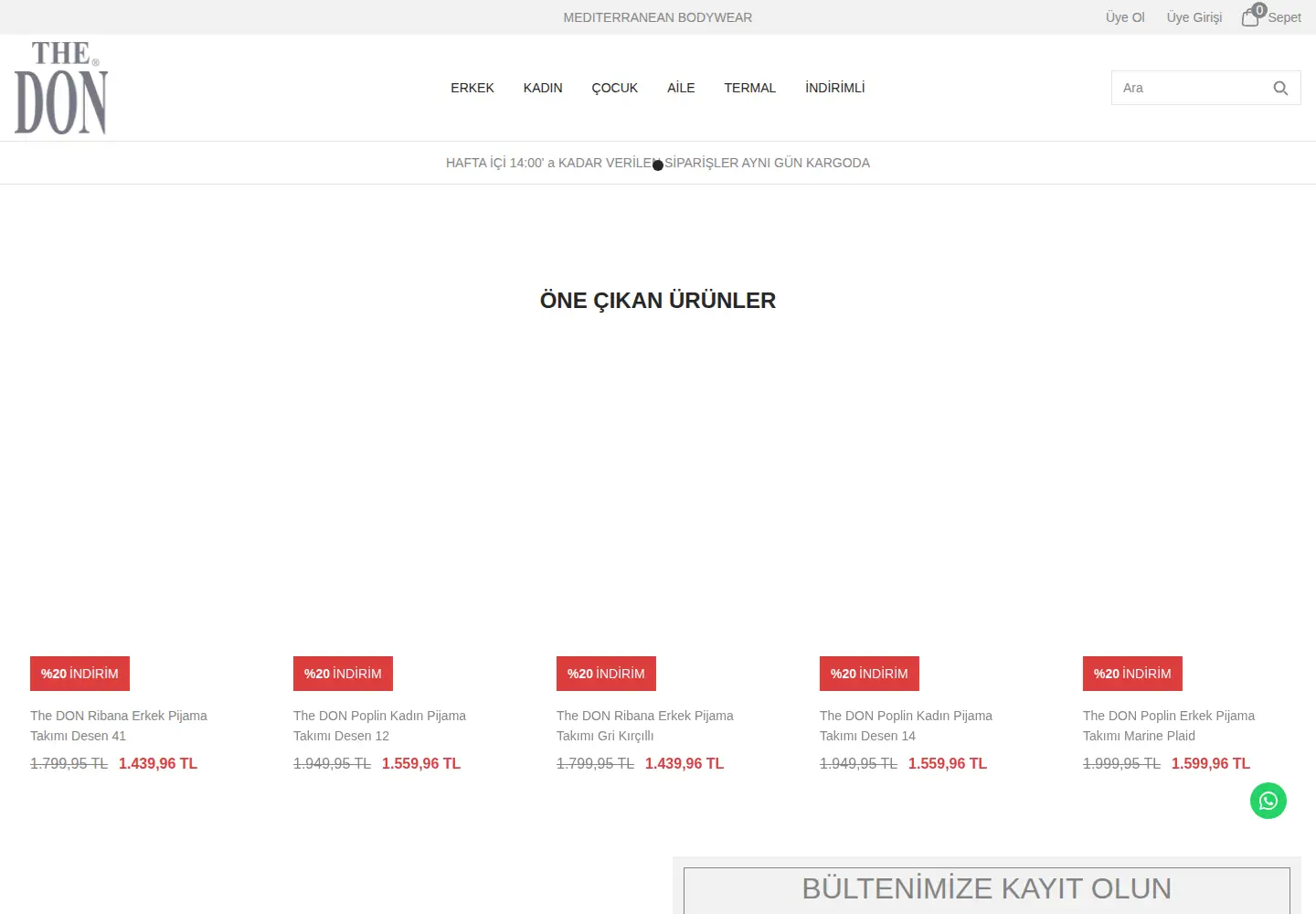Click BÜLTENİMİZE KAYIT OLUN newsletter heading
This screenshot has width=1316, height=914.
click(x=987, y=888)
